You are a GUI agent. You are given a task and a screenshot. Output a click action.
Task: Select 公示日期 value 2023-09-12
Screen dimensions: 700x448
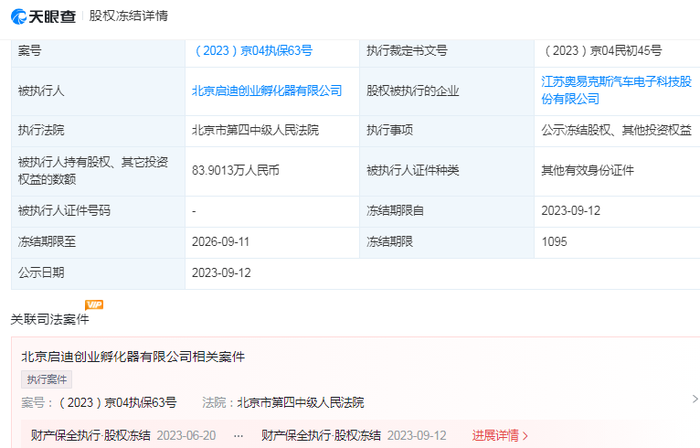(x=221, y=273)
